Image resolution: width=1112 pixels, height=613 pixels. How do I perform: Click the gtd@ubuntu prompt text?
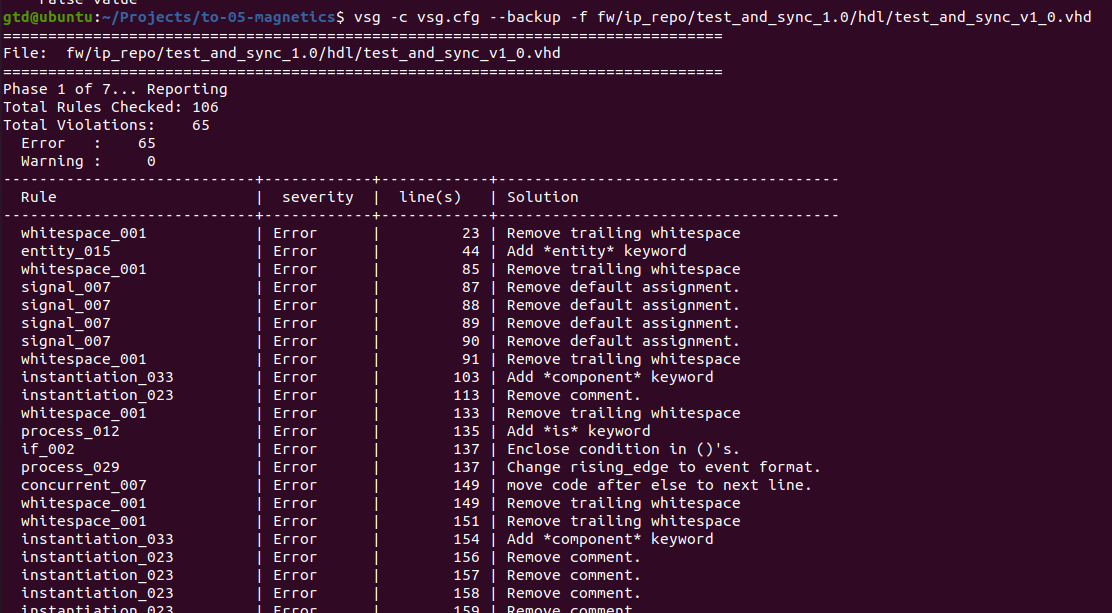point(50,16)
